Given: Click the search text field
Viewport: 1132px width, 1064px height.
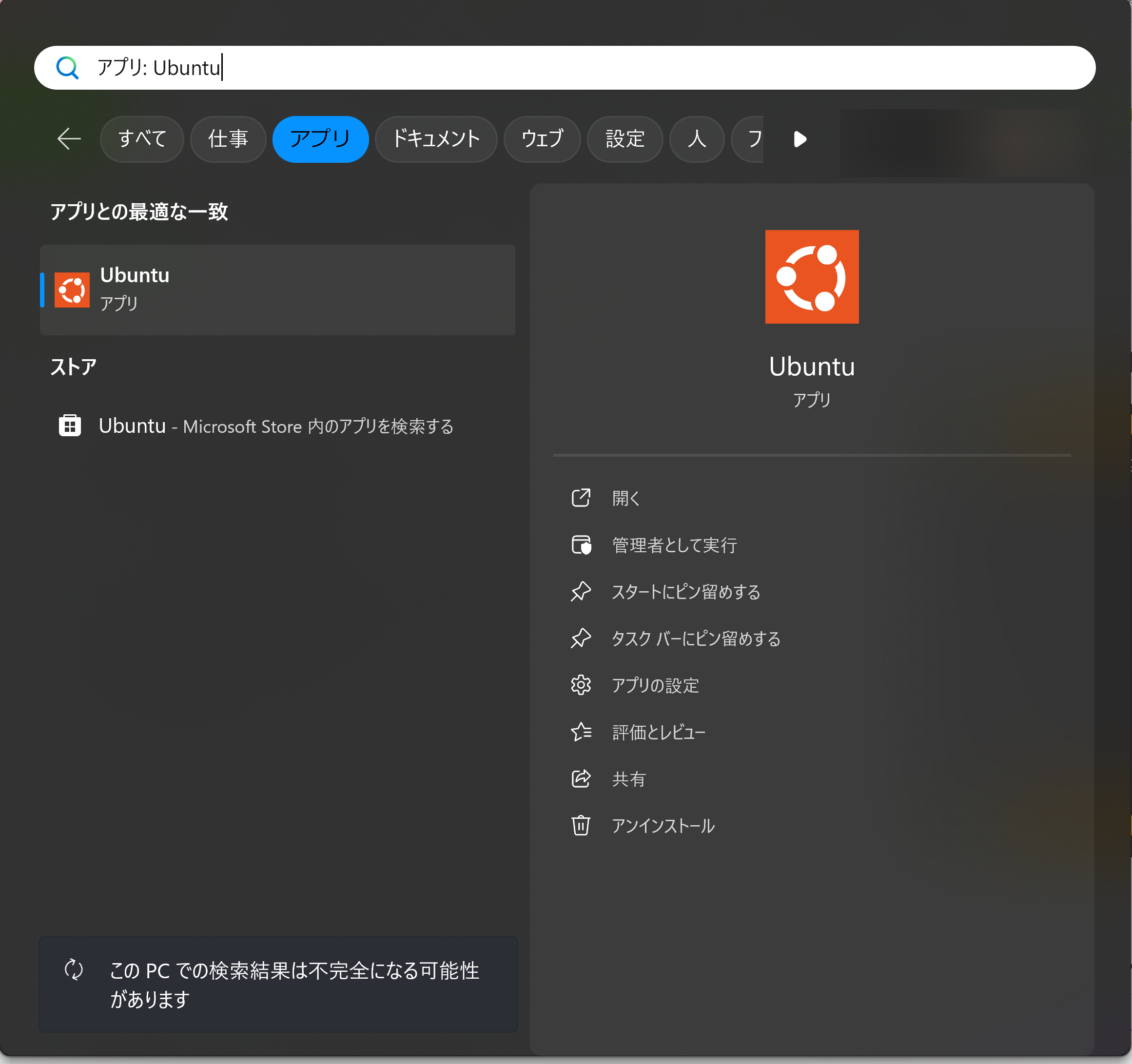Looking at the screenshot, I should coord(569,68).
